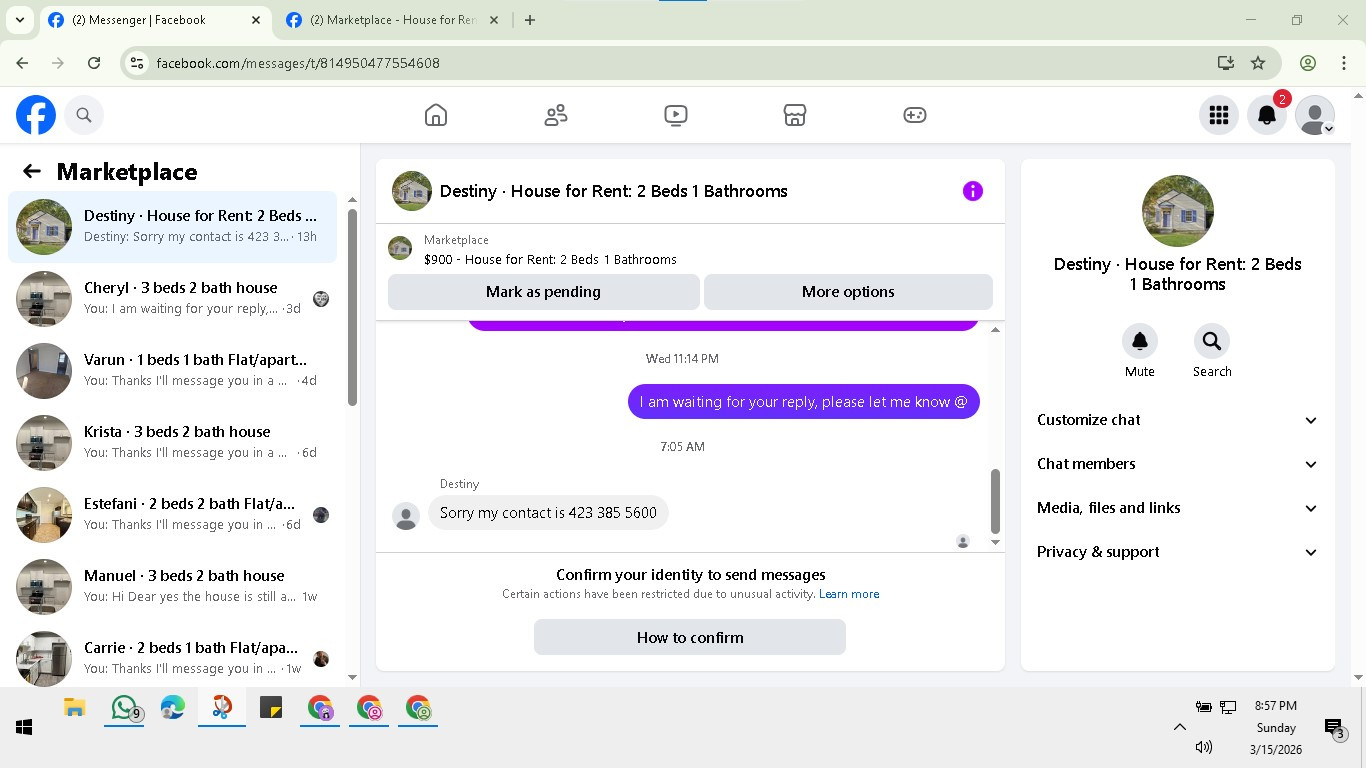Open the Facebook menu grid icon
The height and width of the screenshot is (768, 1366).
[1219, 115]
